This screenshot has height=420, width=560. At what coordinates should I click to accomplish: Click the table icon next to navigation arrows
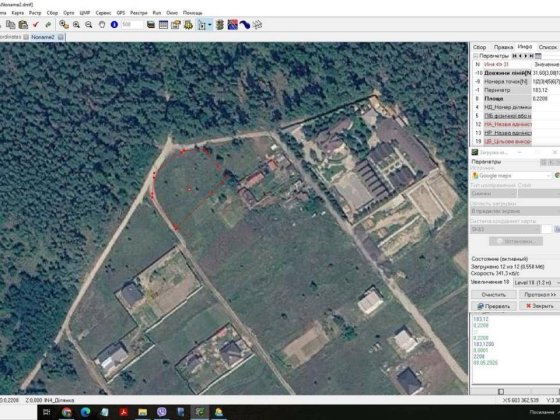click(x=538, y=56)
